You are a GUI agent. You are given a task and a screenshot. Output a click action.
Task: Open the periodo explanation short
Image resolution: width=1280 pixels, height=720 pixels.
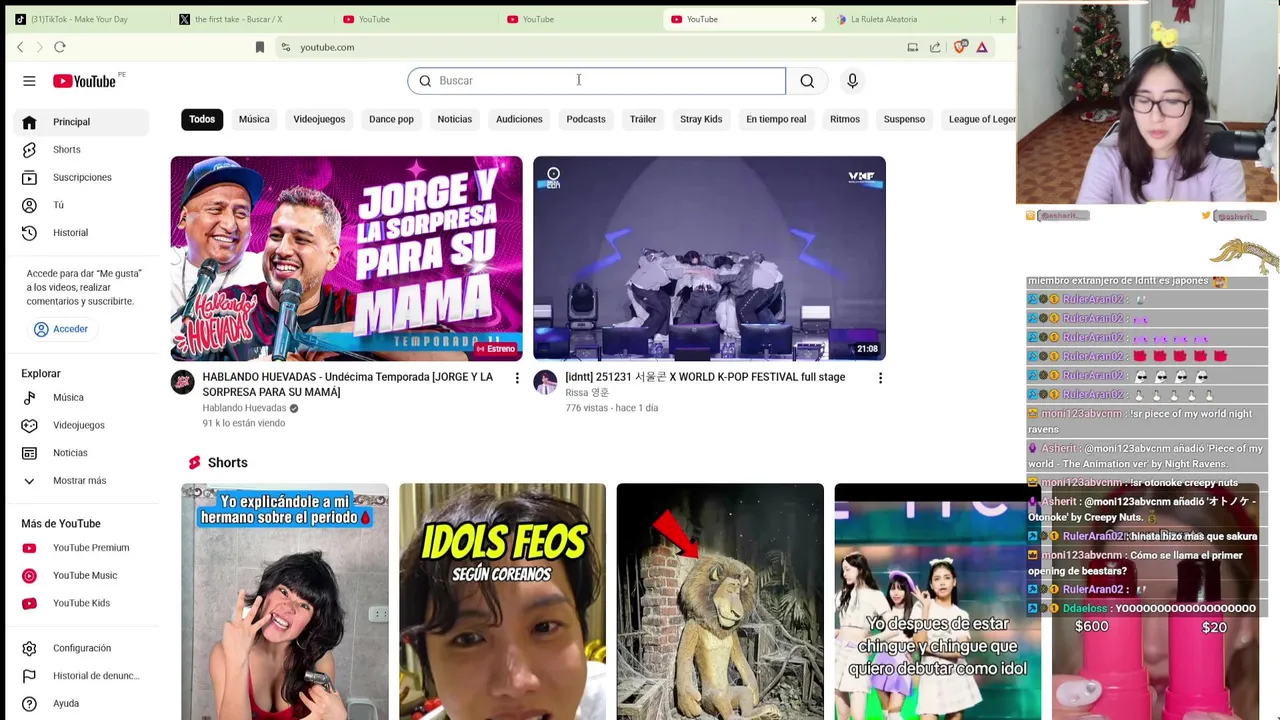[x=285, y=601]
